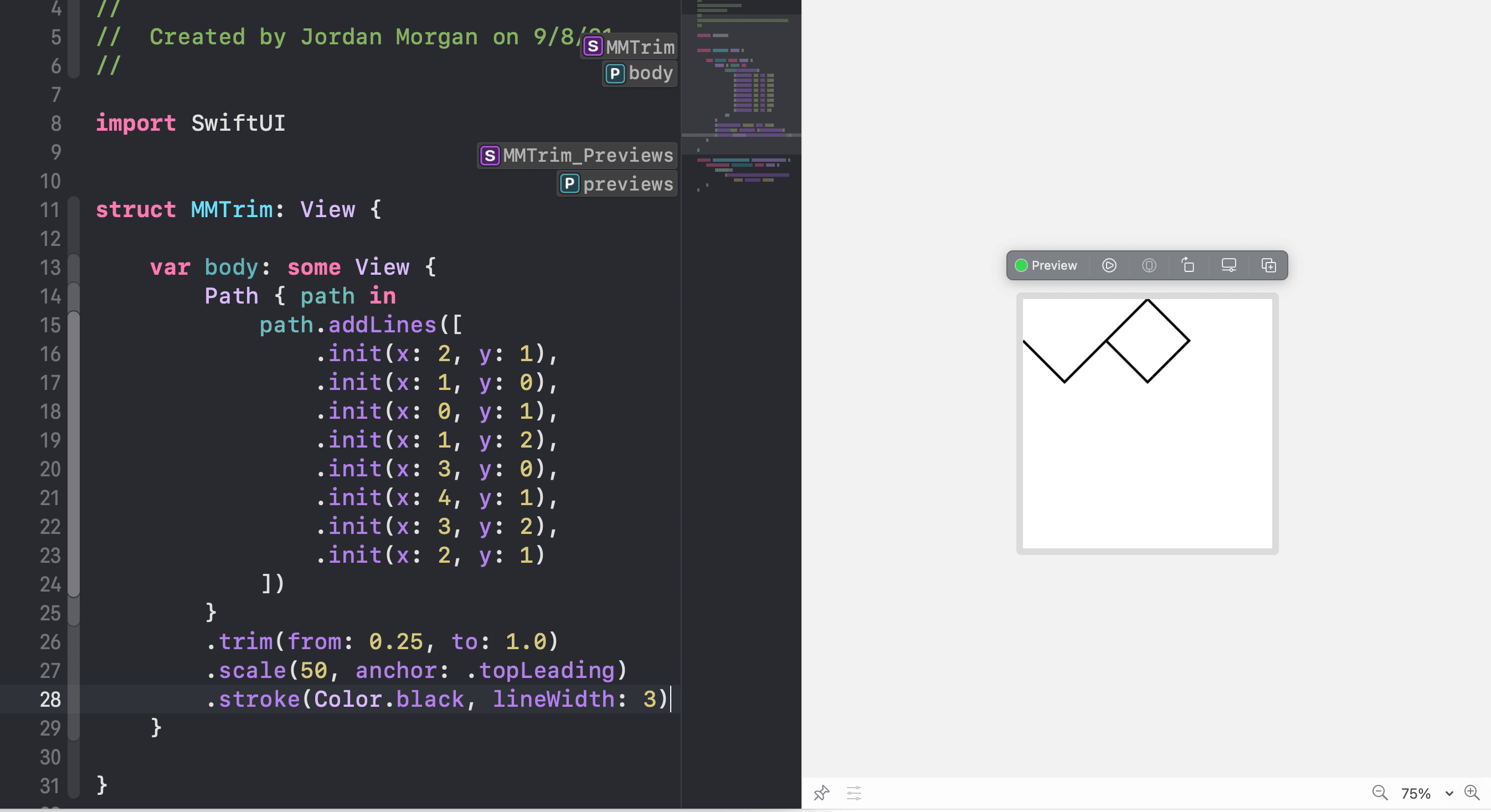Fold the addLines block at line 15

pos(74,325)
